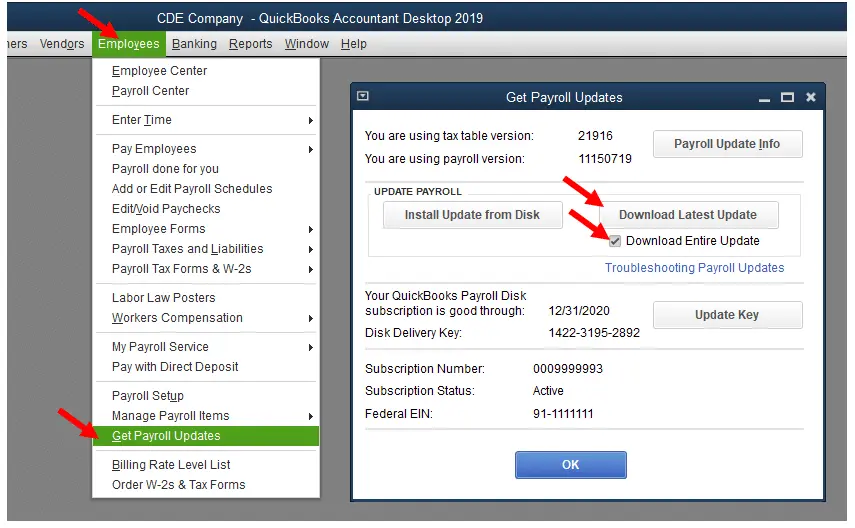The height and width of the screenshot is (528, 855).
Task: Minimize the Get Payroll Updates dialog
Action: pos(764,98)
